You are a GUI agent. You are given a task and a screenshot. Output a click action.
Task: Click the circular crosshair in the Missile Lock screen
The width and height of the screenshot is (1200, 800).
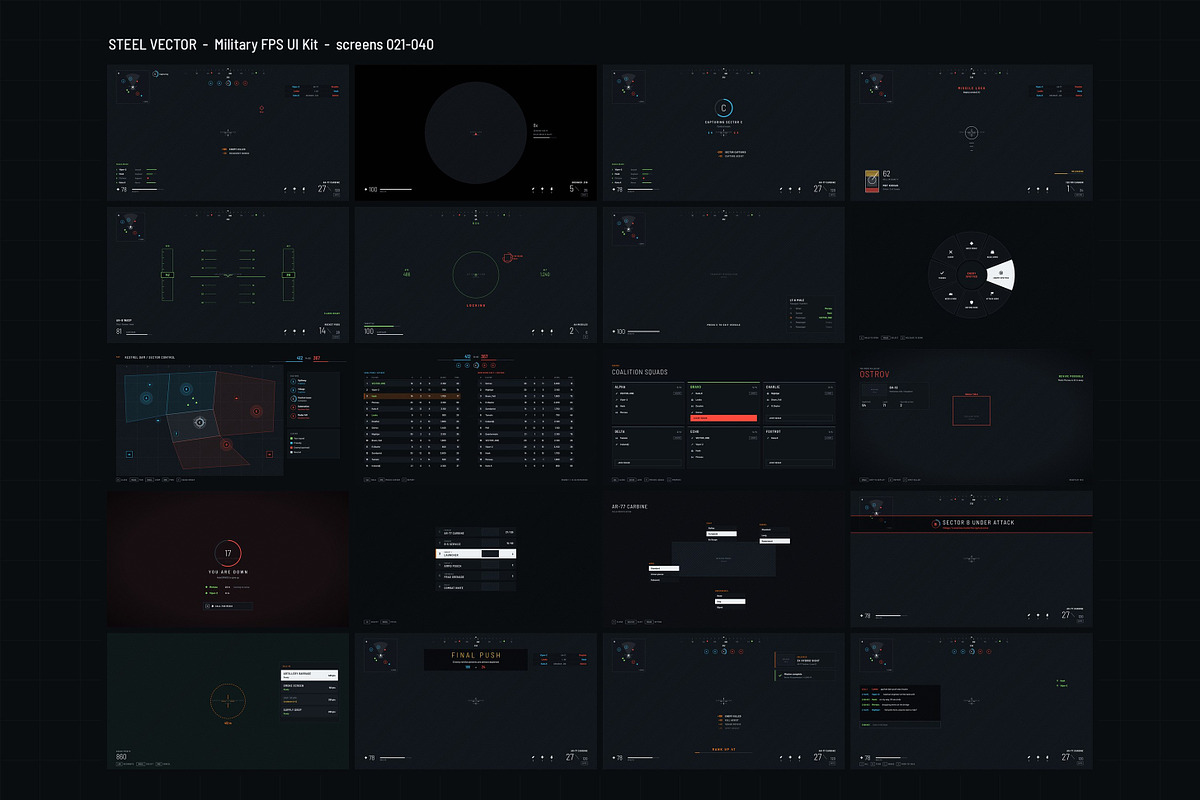(970, 132)
